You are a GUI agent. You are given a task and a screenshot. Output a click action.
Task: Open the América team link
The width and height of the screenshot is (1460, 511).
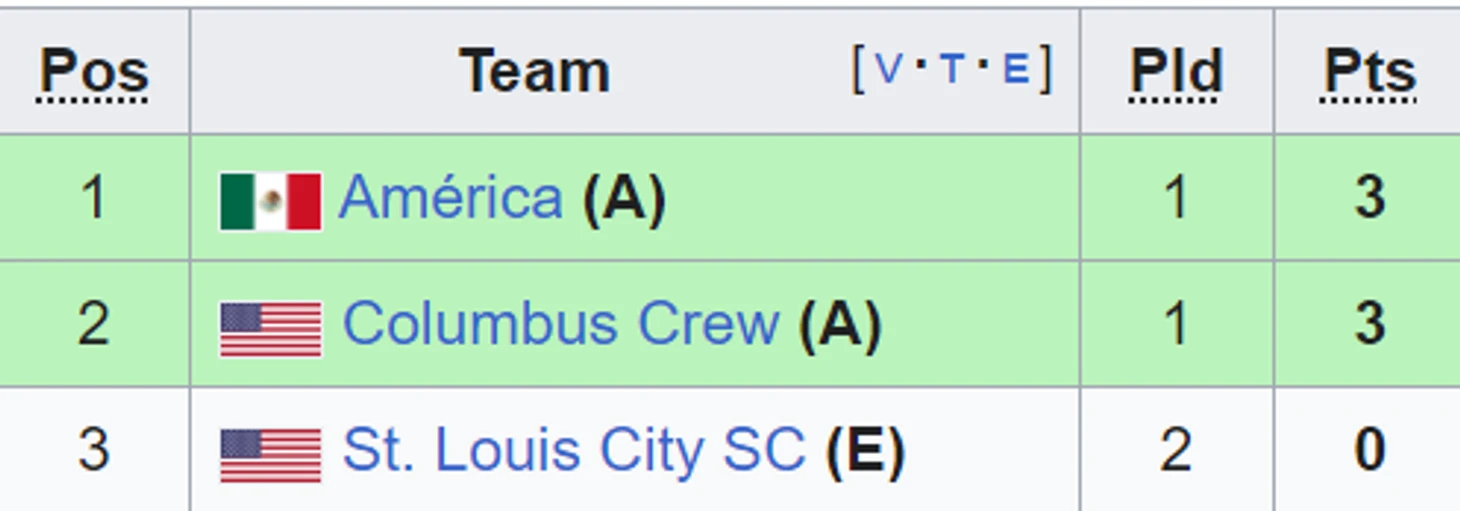point(450,197)
